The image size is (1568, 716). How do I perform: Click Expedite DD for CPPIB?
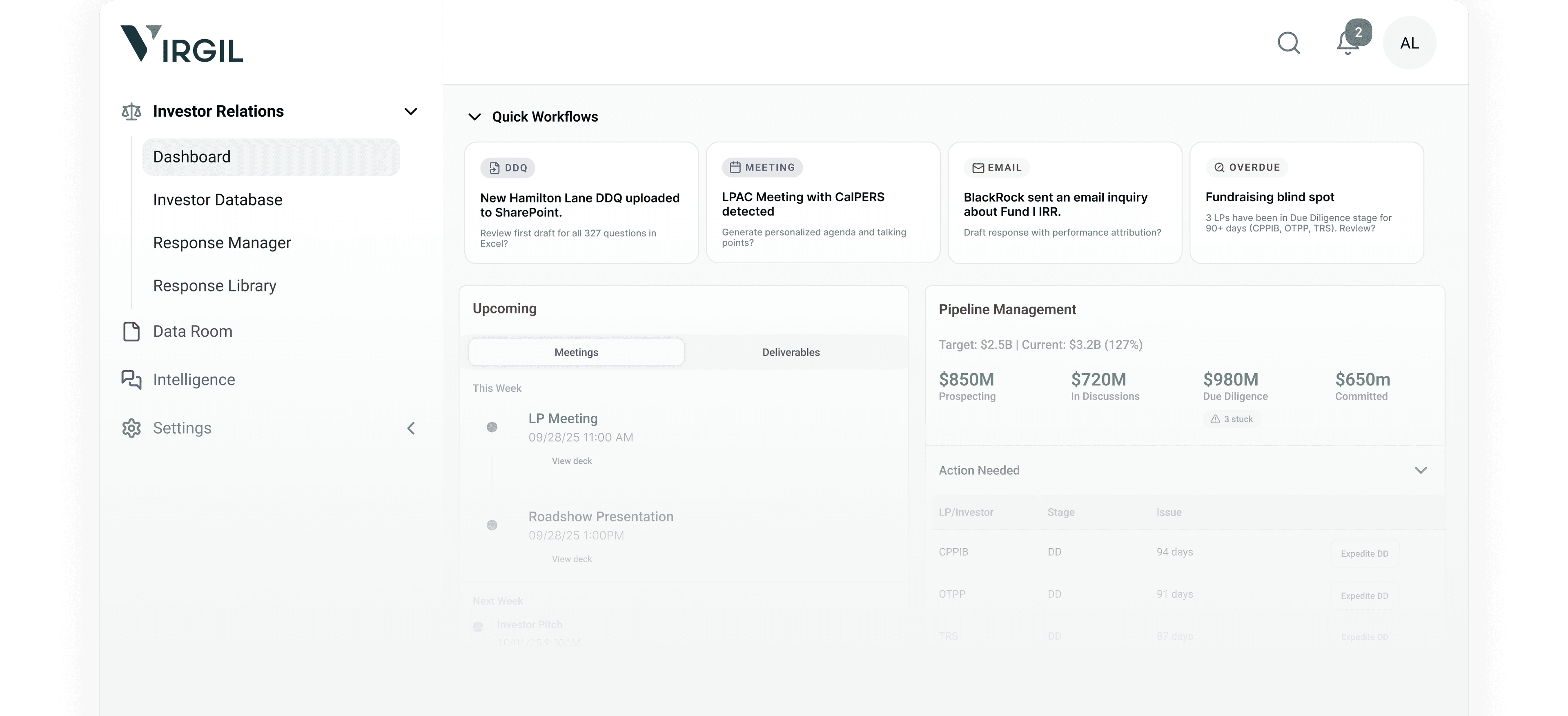pyautogui.click(x=1364, y=554)
